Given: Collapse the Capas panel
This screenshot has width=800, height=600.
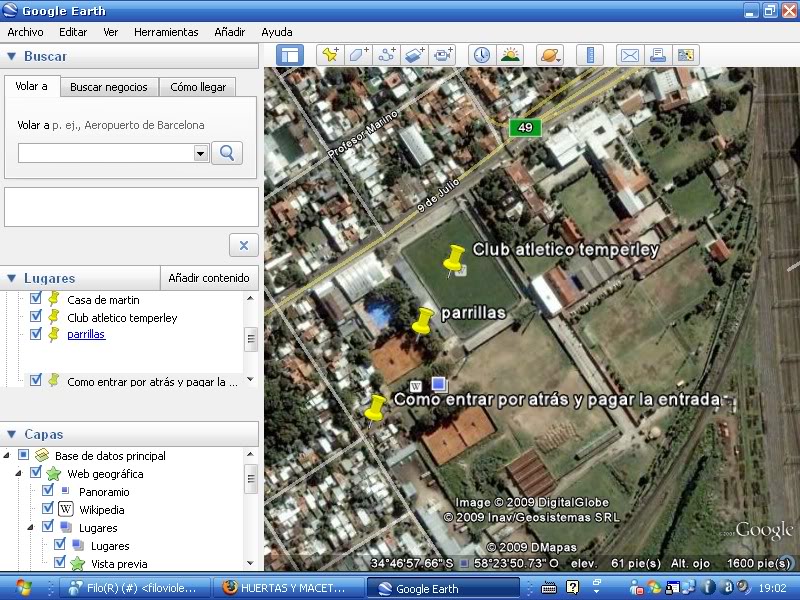Looking at the screenshot, I should tap(11, 435).
